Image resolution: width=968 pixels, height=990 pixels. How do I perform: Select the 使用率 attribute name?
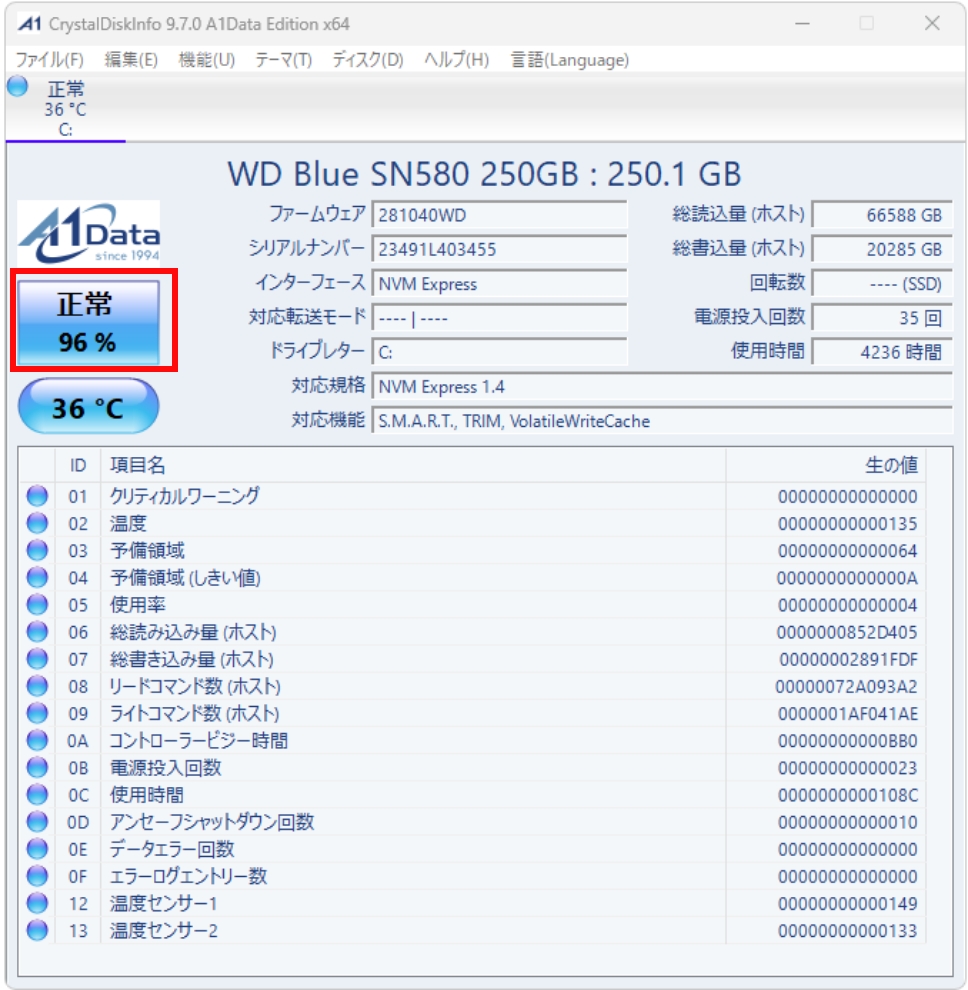click(x=138, y=604)
